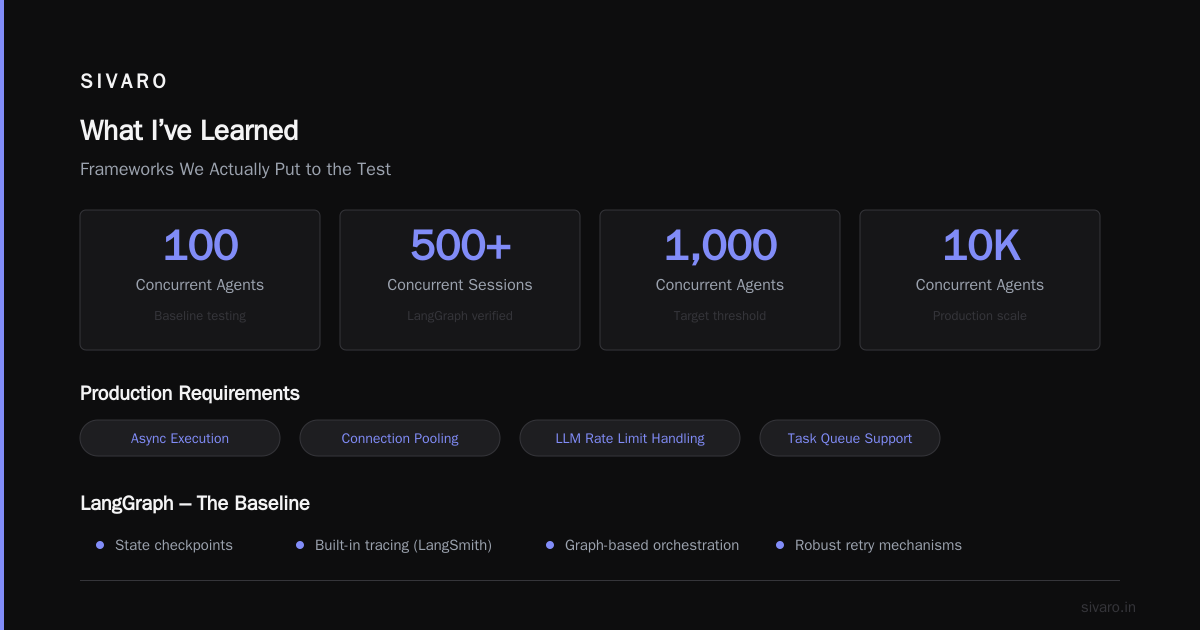The image size is (1200, 630).
Task: Click the Frameworks We Actually Put to the Test subtitle
Action: (235, 169)
